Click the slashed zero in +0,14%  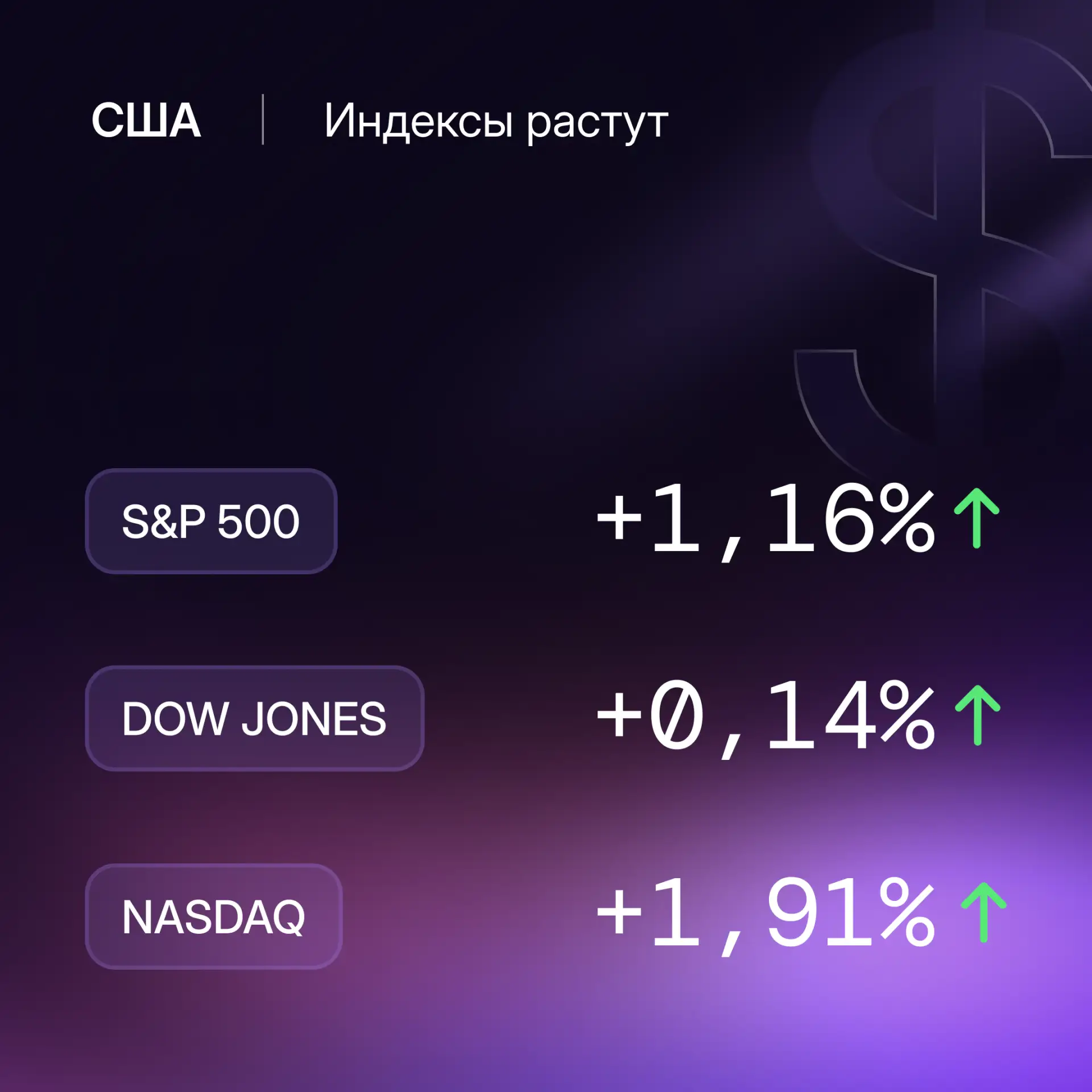click(x=676, y=714)
